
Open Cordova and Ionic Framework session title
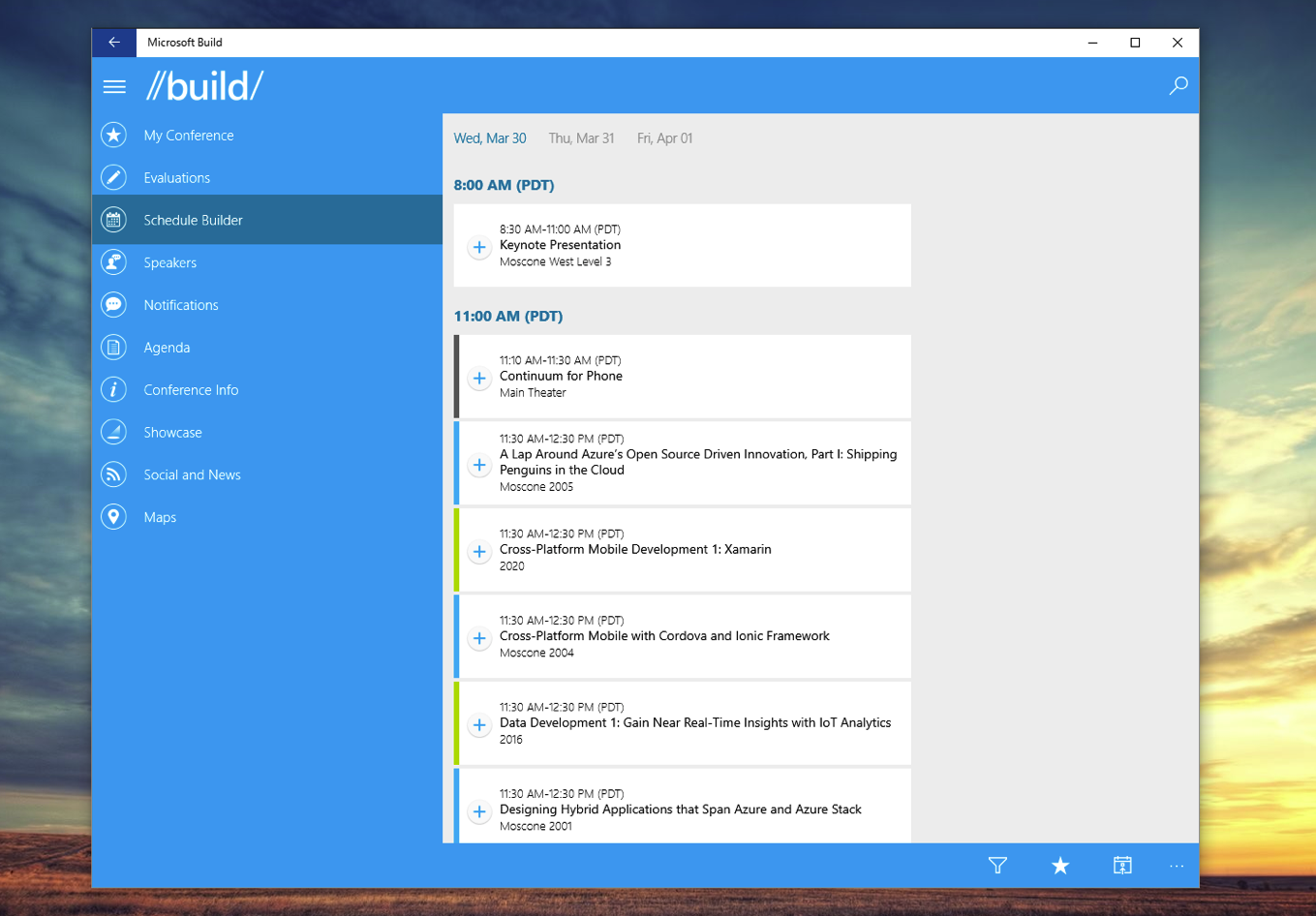664,636
